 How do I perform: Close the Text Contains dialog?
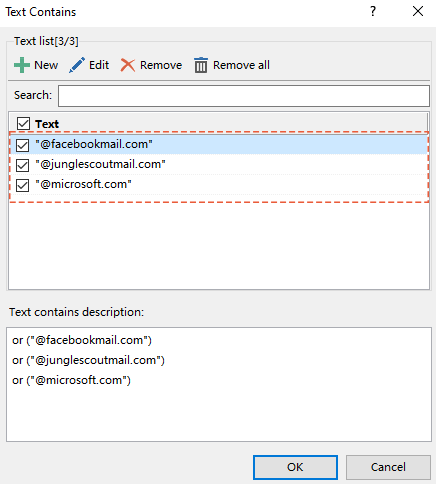point(418,12)
